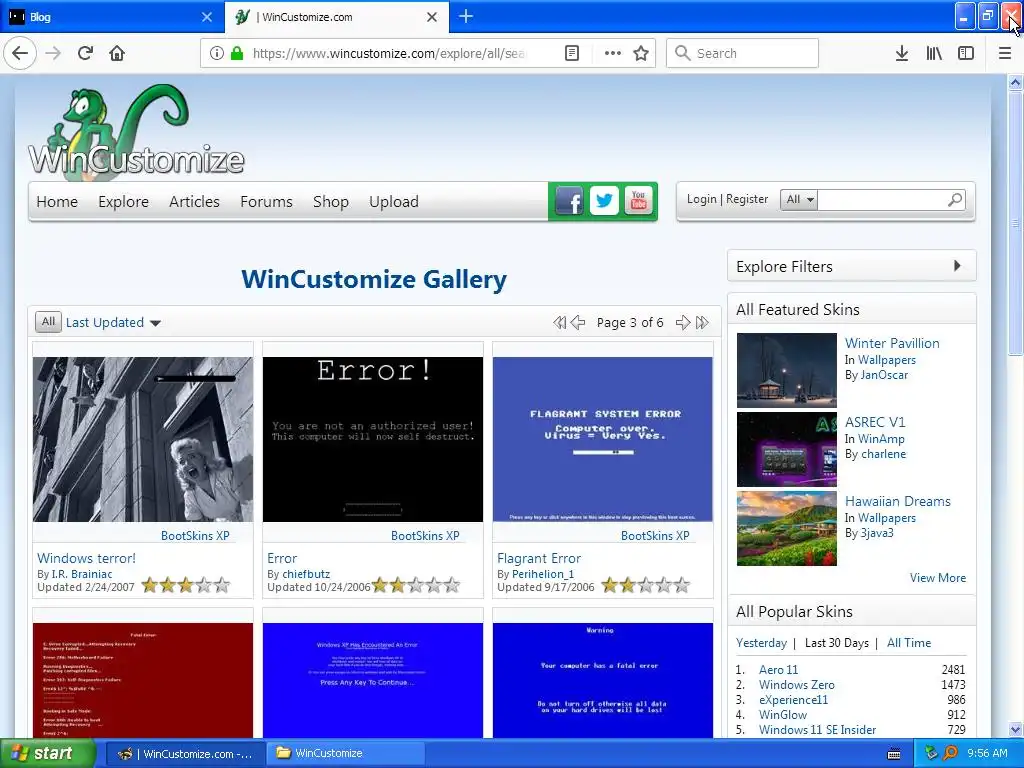Open the Flagrant Error skin title

[539, 558]
